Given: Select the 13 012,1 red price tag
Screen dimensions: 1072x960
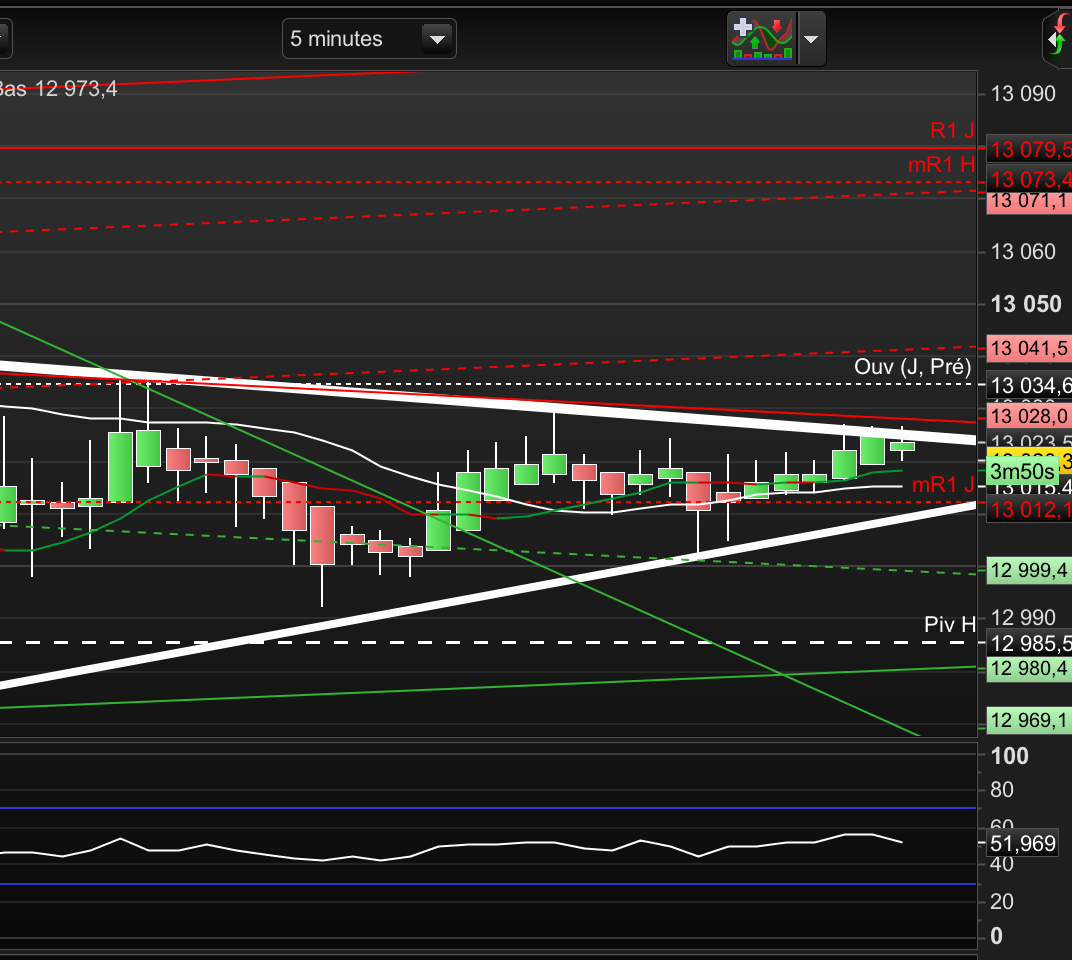Looking at the screenshot, I should click(1029, 509).
